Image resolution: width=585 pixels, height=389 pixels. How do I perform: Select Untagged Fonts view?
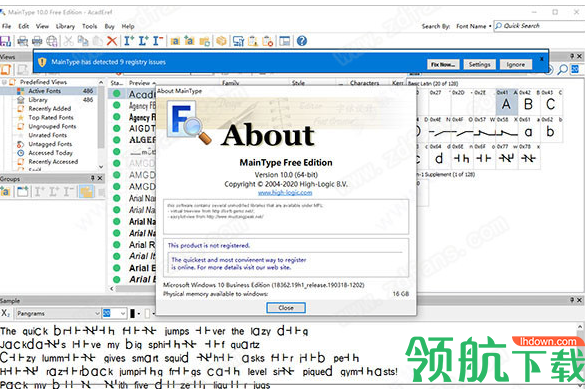(x=50, y=144)
